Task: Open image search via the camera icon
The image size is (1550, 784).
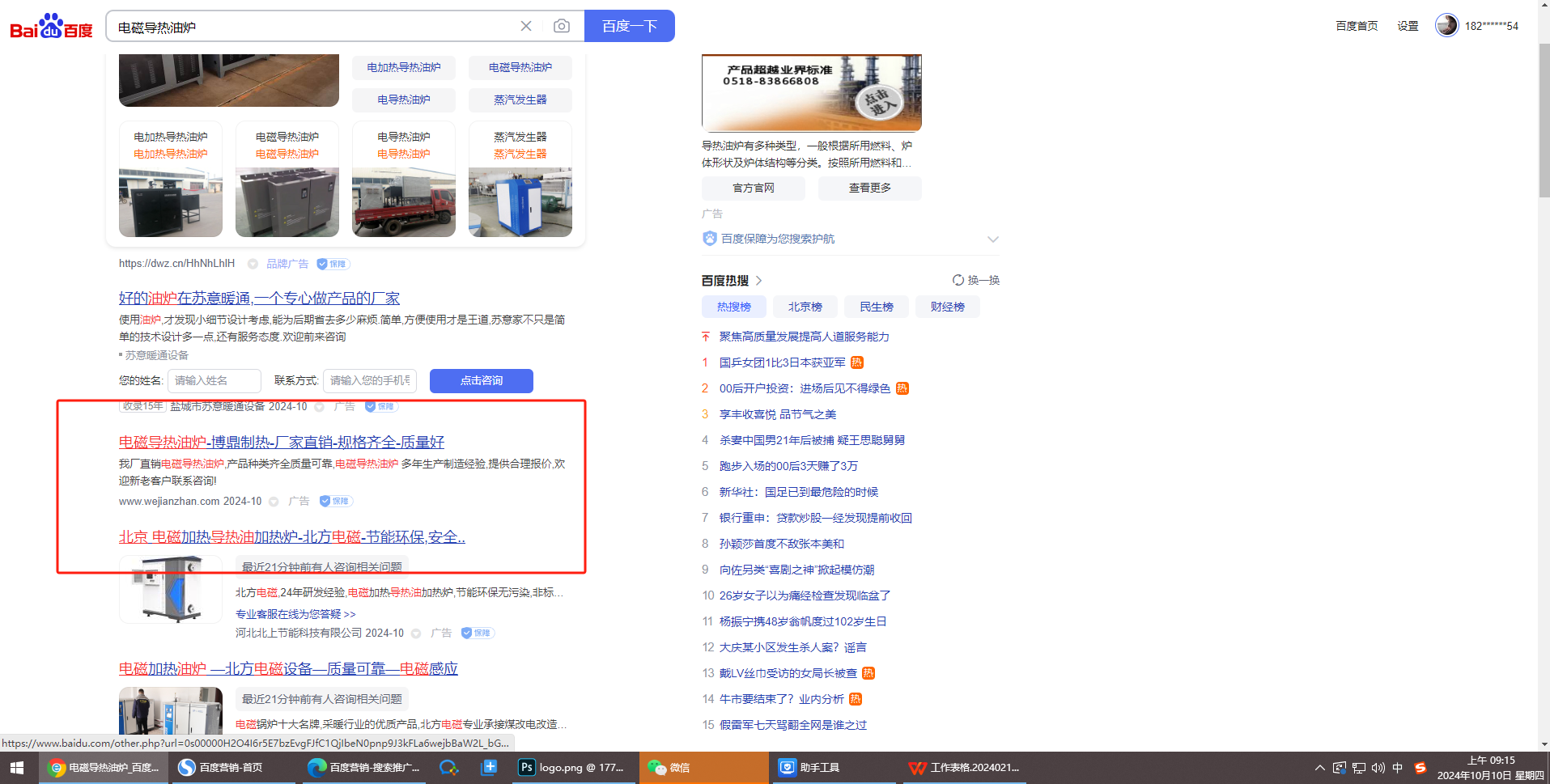Action: [562, 26]
